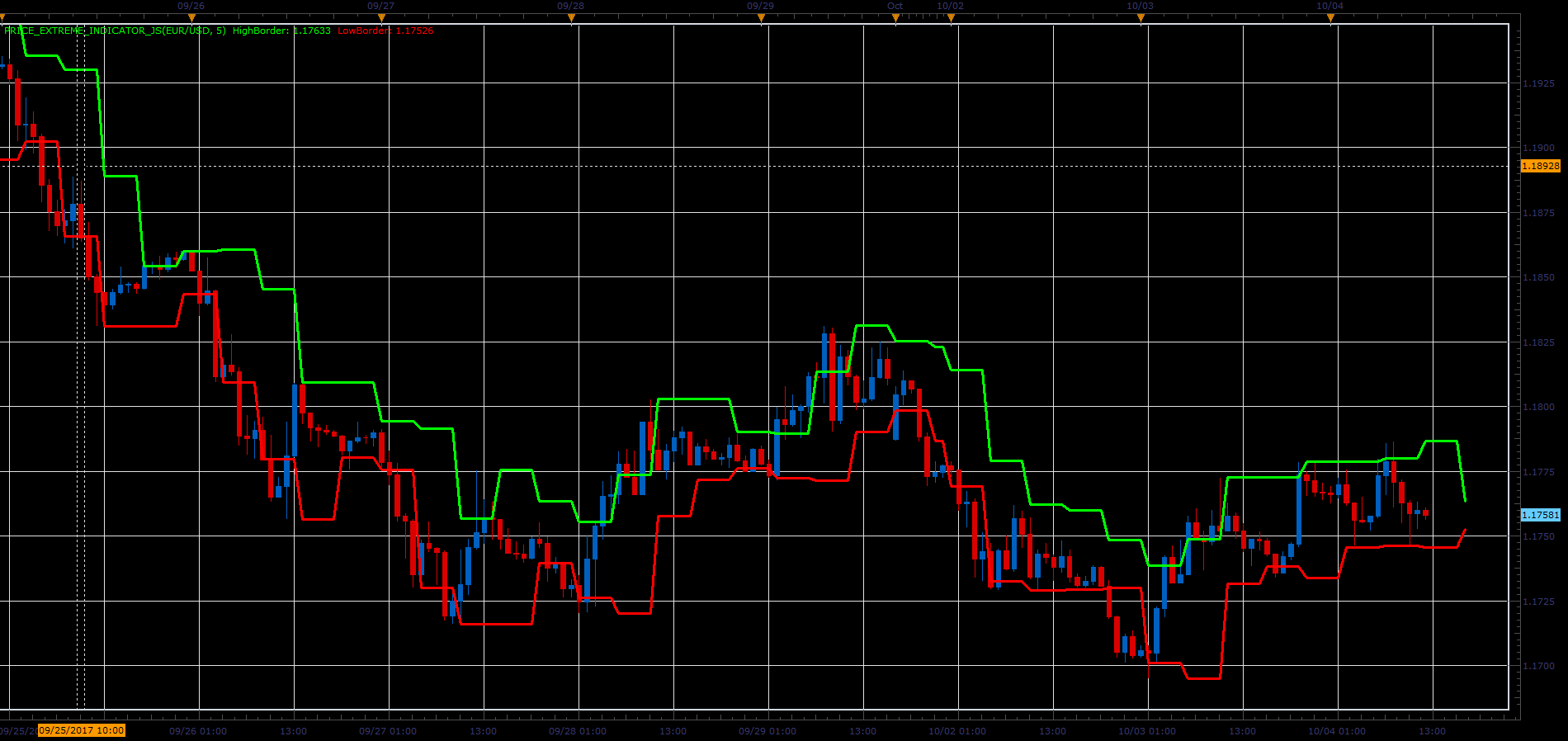Viewport: 1568px width, 741px height.
Task: Click the 09/29 01:00 time axis label
Action: click(767, 731)
